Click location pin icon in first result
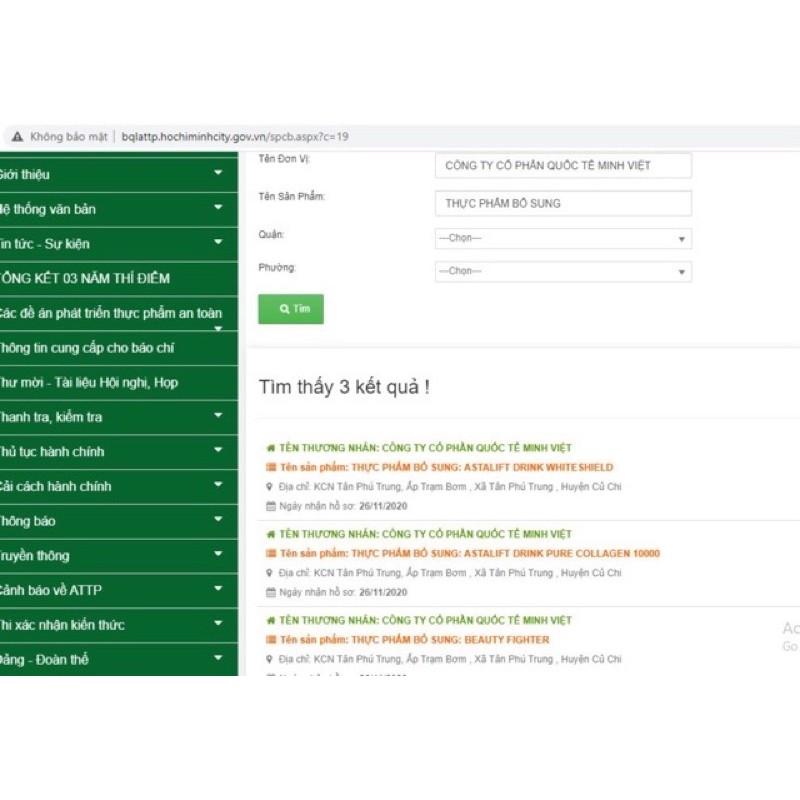This screenshot has width=800, height=800. 270,487
